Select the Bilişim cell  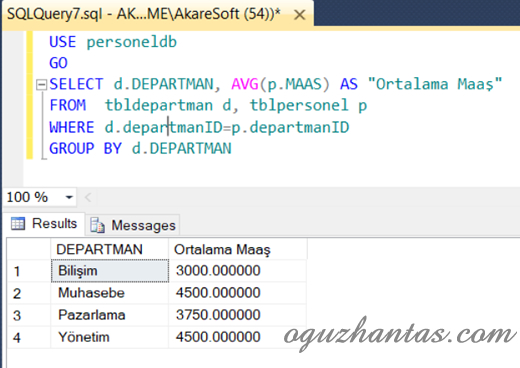[110, 271]
